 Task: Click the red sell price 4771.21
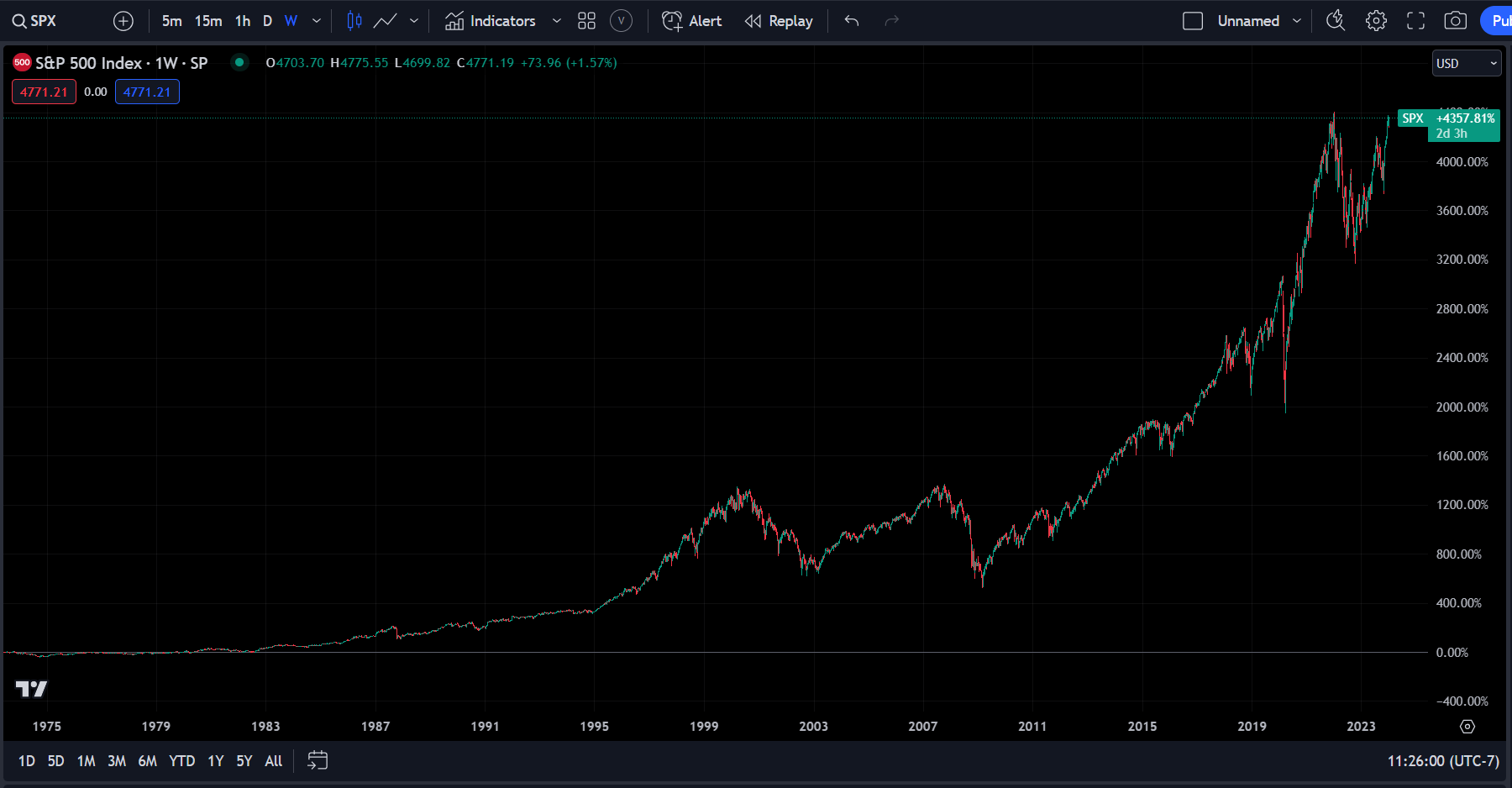(x=44, y=92)
